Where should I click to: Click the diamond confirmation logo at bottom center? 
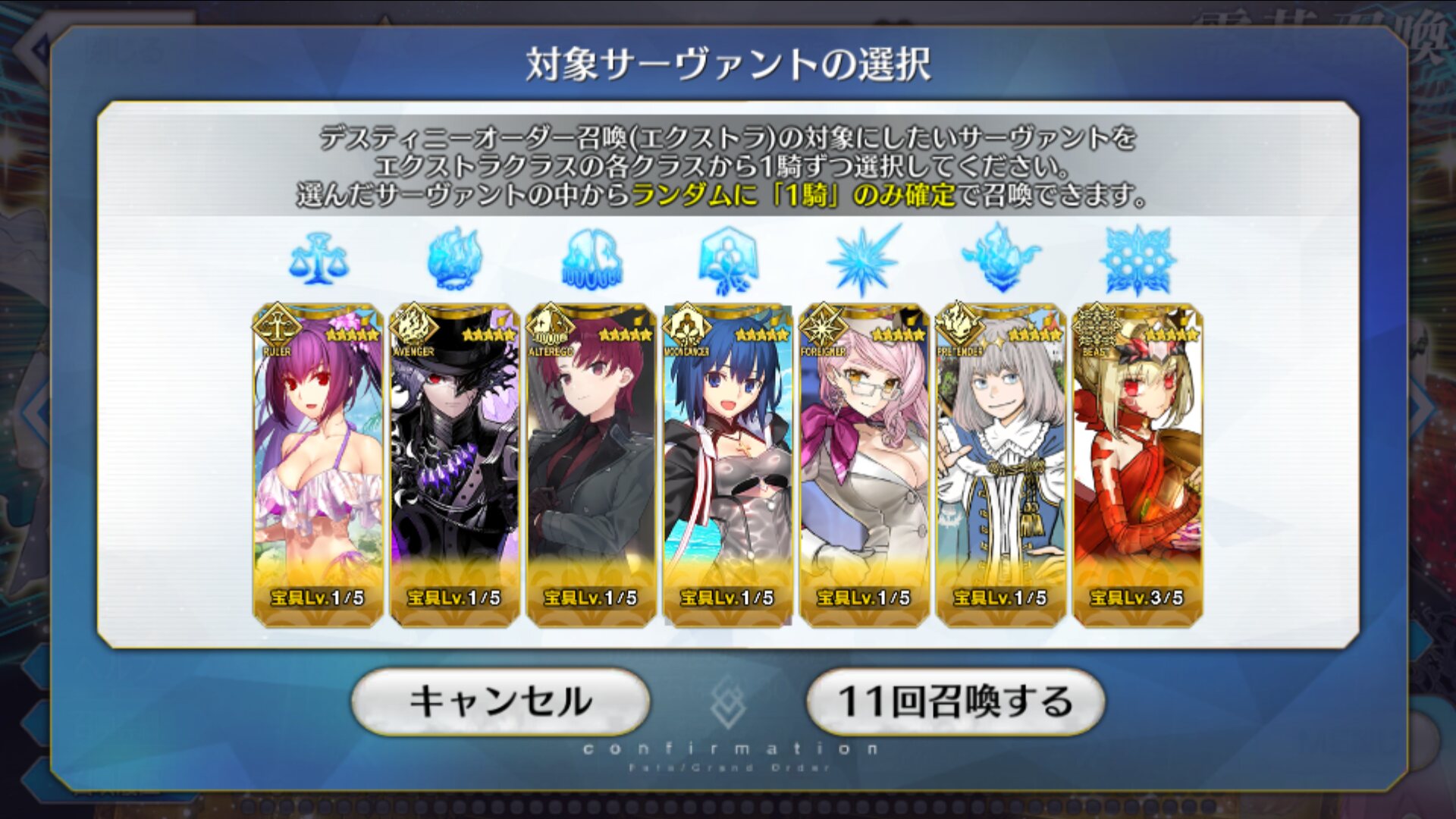[x=728, y=701]
